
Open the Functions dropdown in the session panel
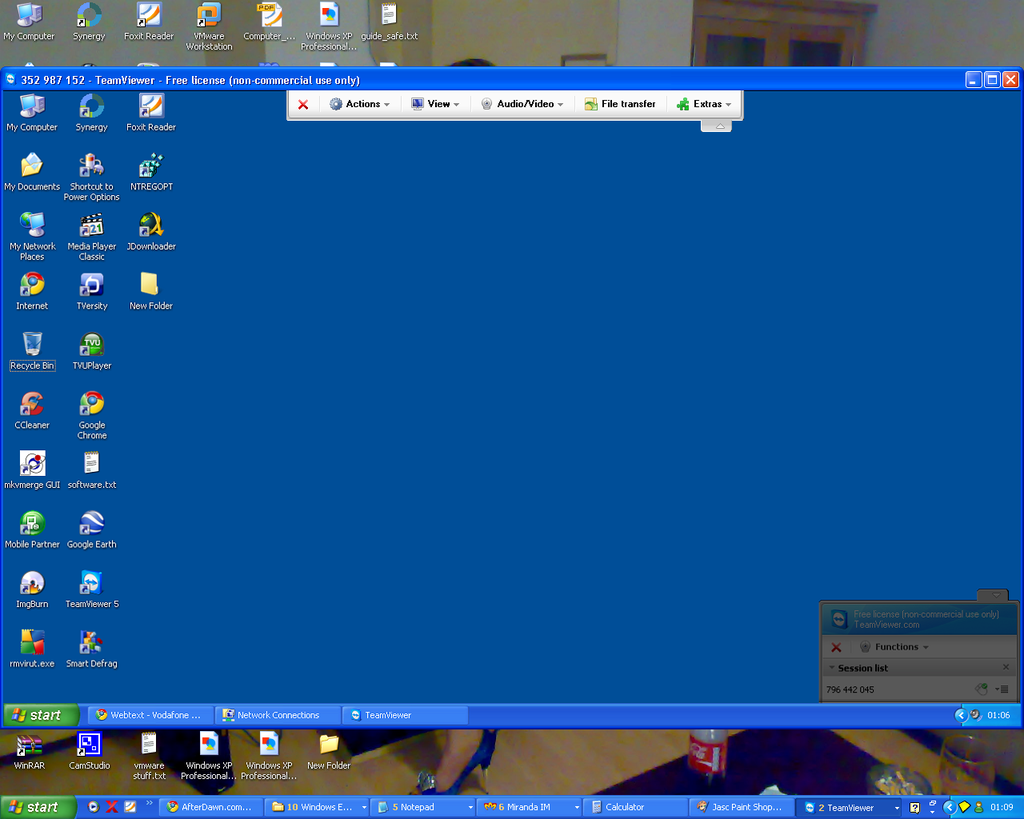pyautogui.click(x=895, y=647)
